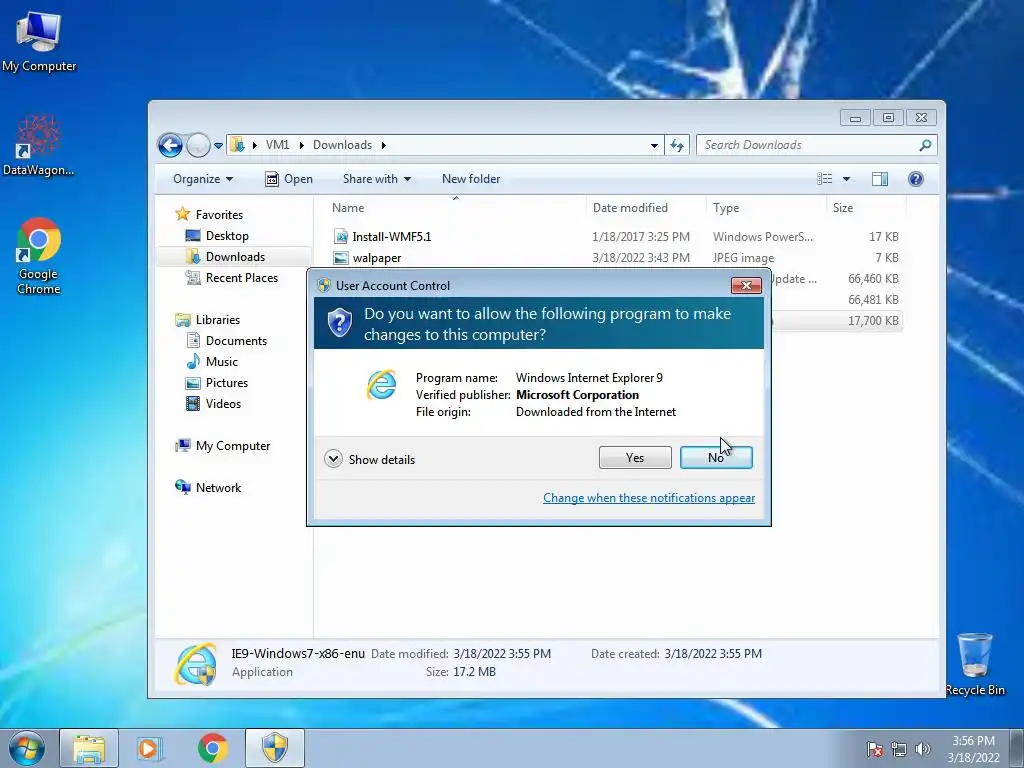This screenshot has height=768, width=1024.
Task: Click IE9 icon in details pane
Action: tap(195, 664)
